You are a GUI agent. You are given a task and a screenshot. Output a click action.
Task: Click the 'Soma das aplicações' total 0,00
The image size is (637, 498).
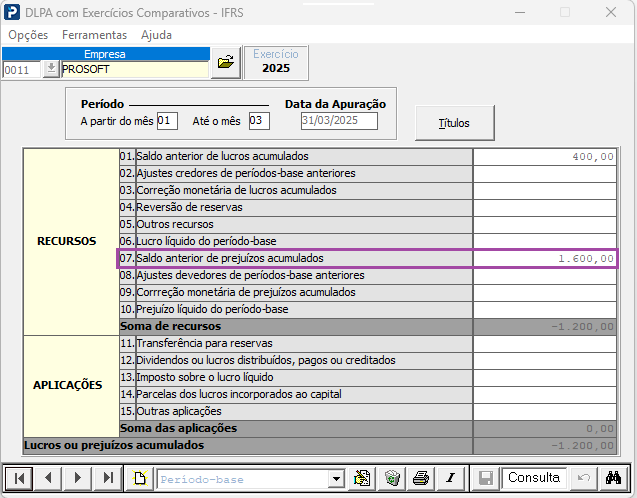coord(545,429)
